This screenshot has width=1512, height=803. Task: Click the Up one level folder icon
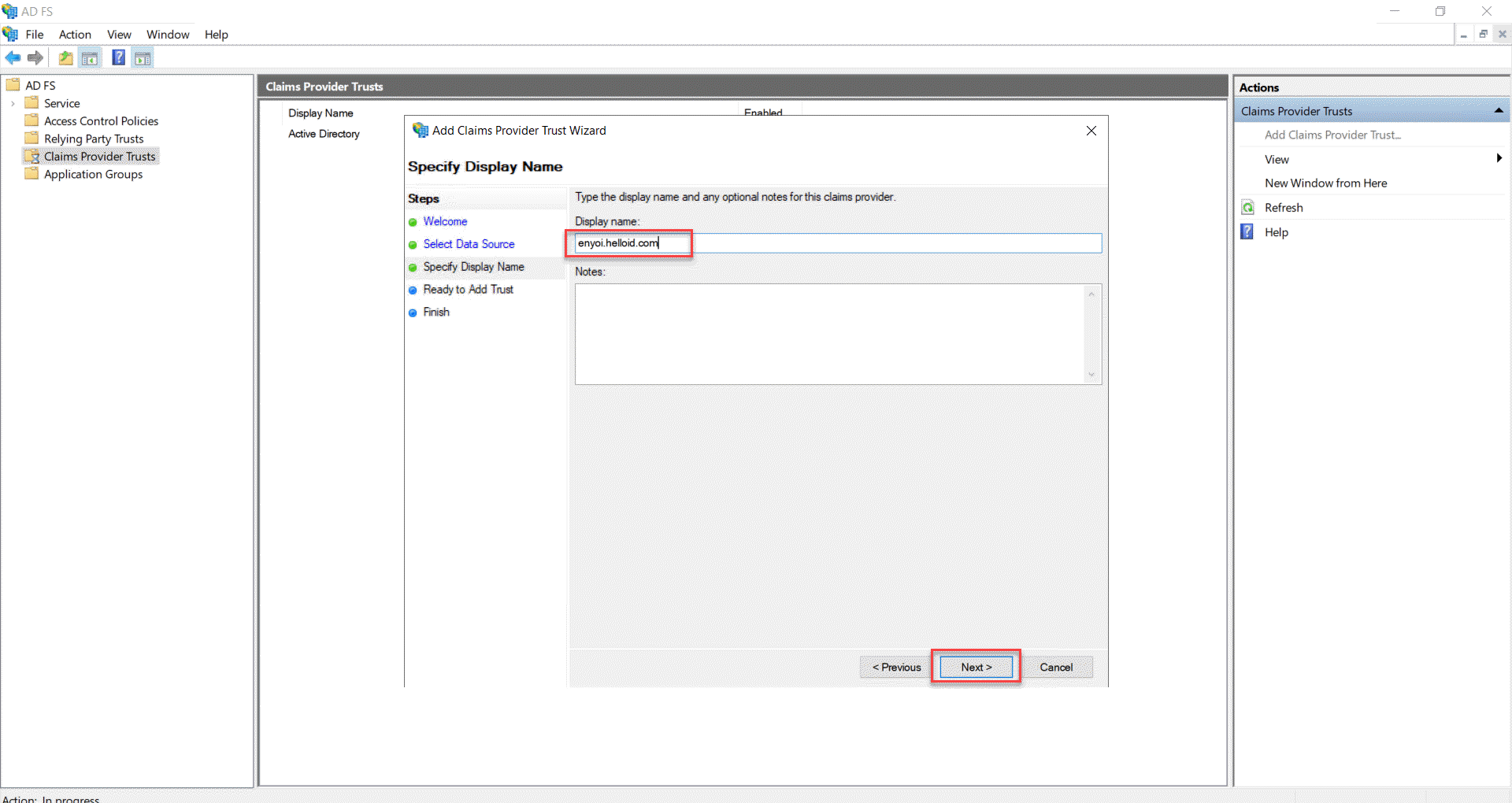[x=65, y=58]
